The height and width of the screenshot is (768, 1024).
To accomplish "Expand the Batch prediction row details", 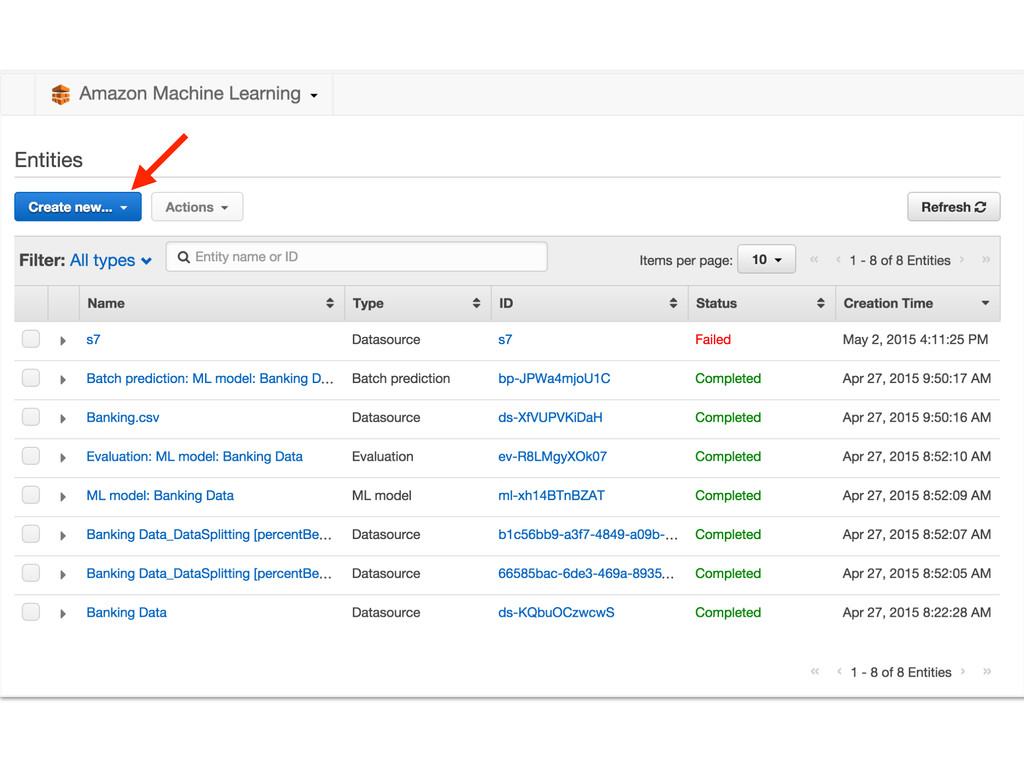I will coord(63,379).
